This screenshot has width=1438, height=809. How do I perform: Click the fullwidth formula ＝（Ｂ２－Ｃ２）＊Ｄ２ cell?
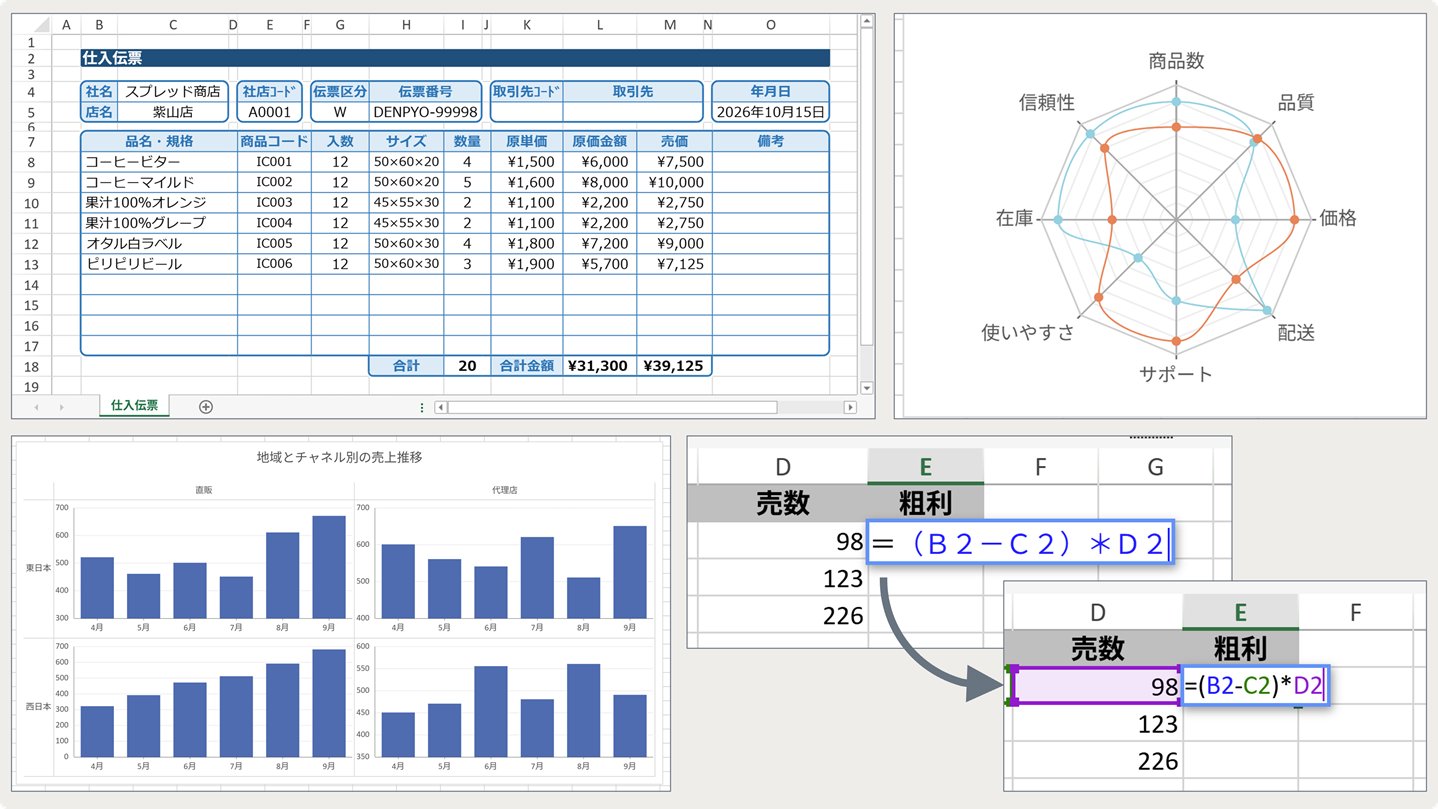(x=1020, y=543)
